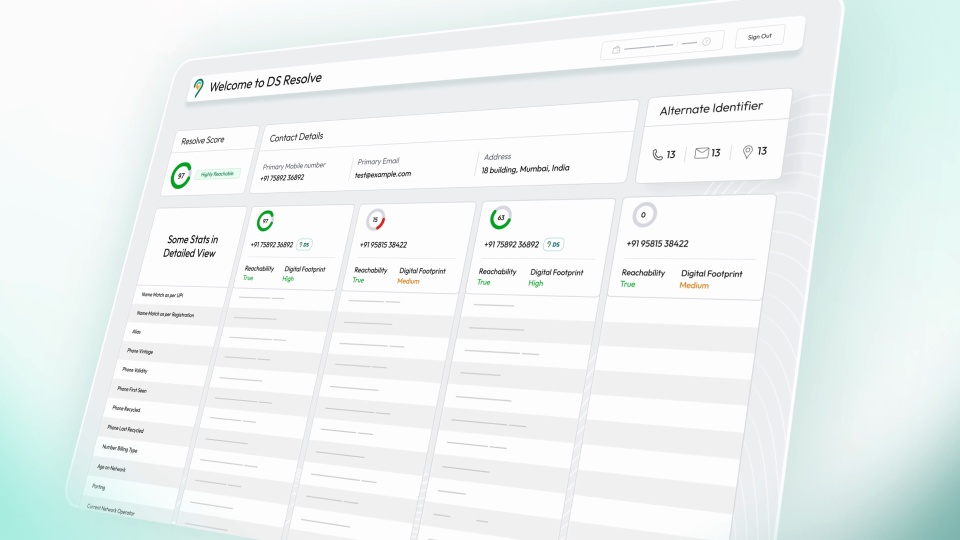Select the Current Network Operator row label

(x=111, y=509)
